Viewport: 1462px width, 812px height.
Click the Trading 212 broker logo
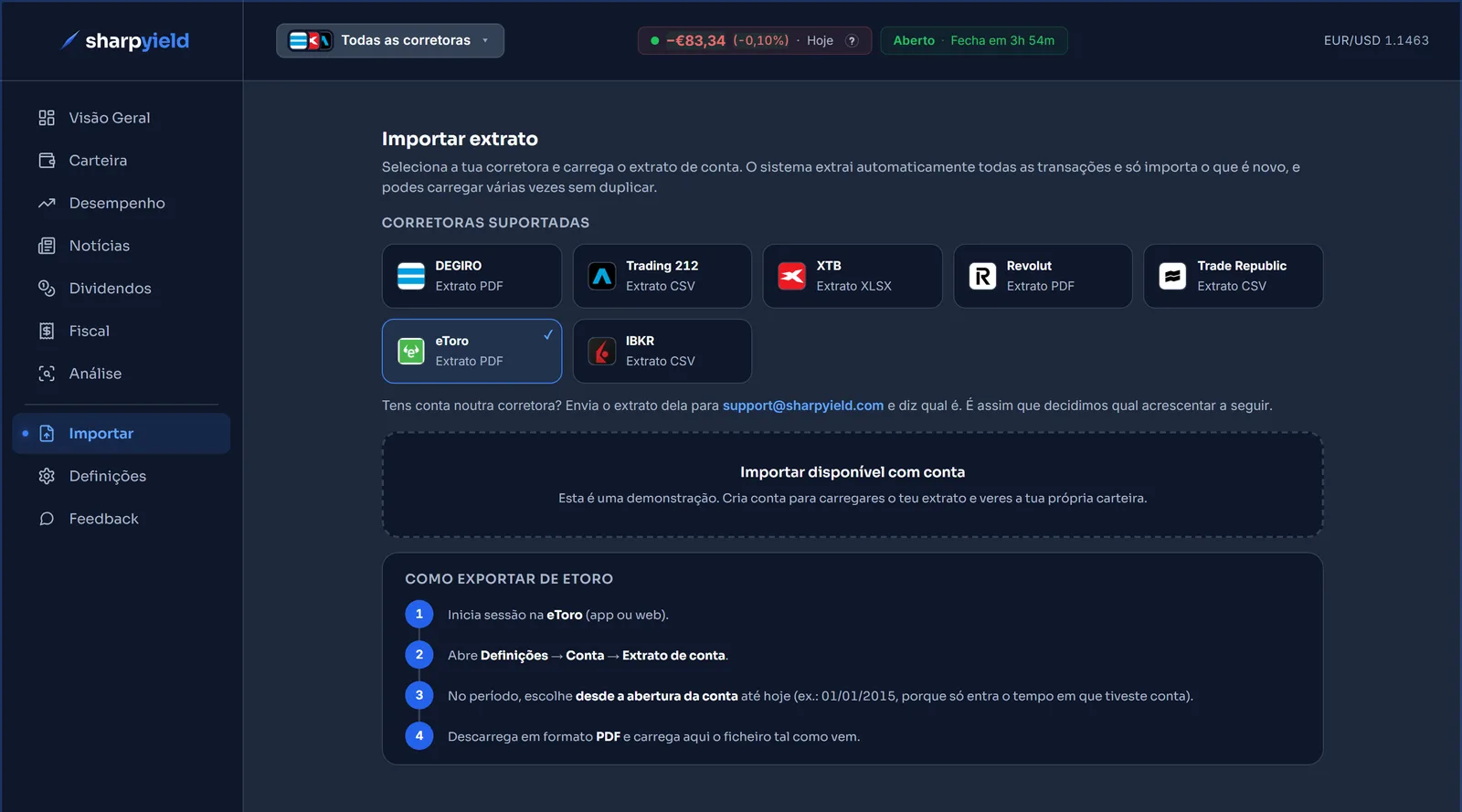point(601,276)
